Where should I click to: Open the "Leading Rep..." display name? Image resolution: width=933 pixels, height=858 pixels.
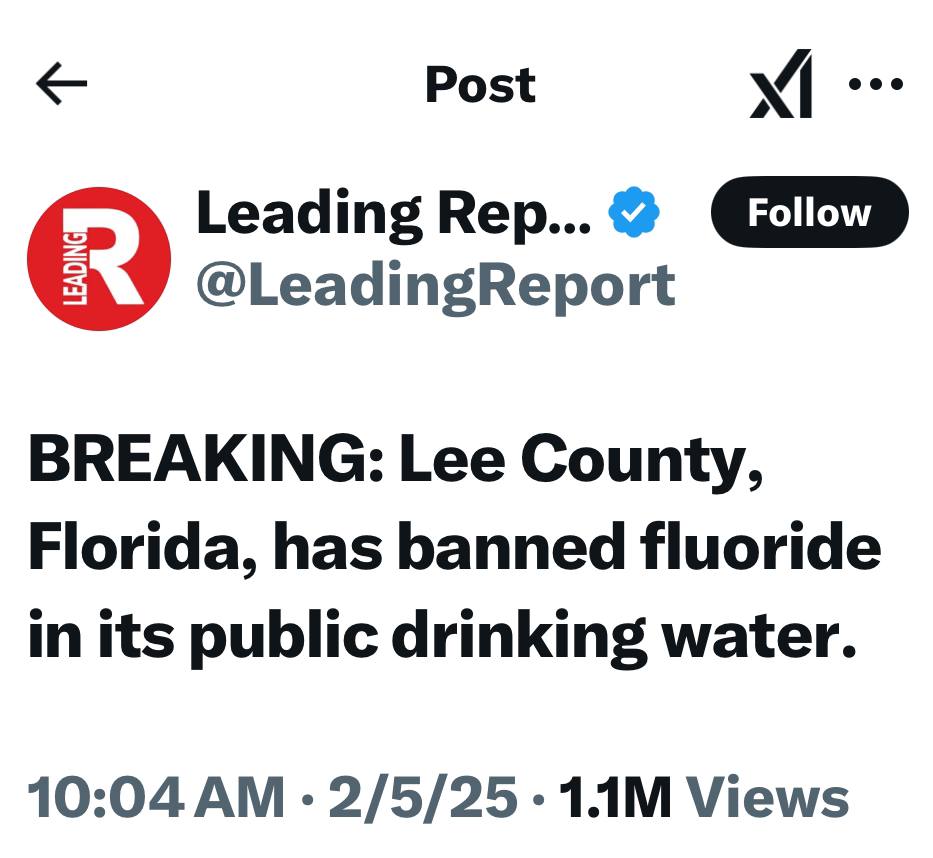[x=393, y=213]
